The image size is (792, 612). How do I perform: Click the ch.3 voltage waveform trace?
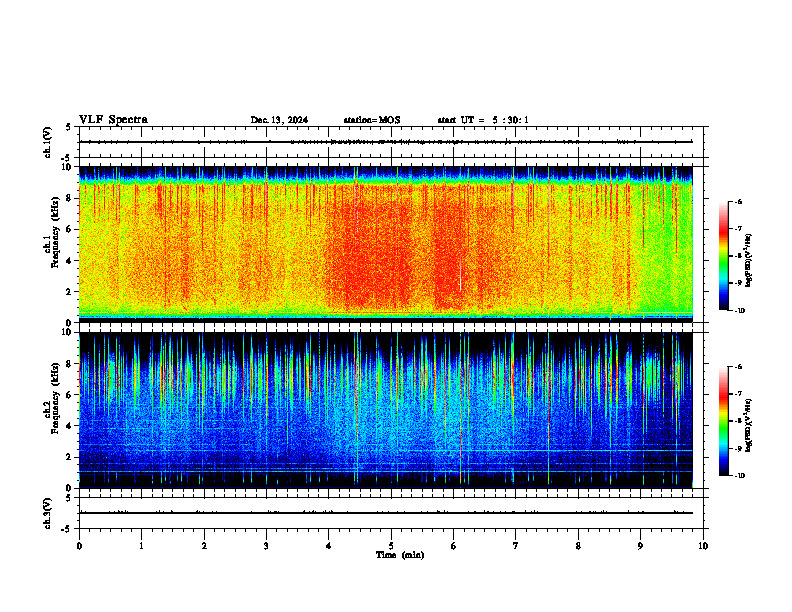click(x=386, y=513)
